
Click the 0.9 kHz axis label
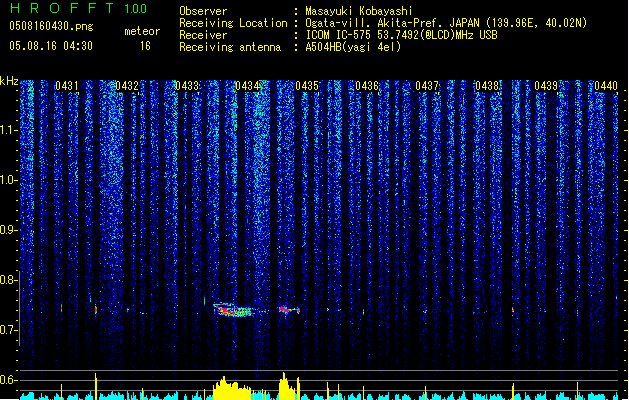pyautogui.click(x=8, y=230)
